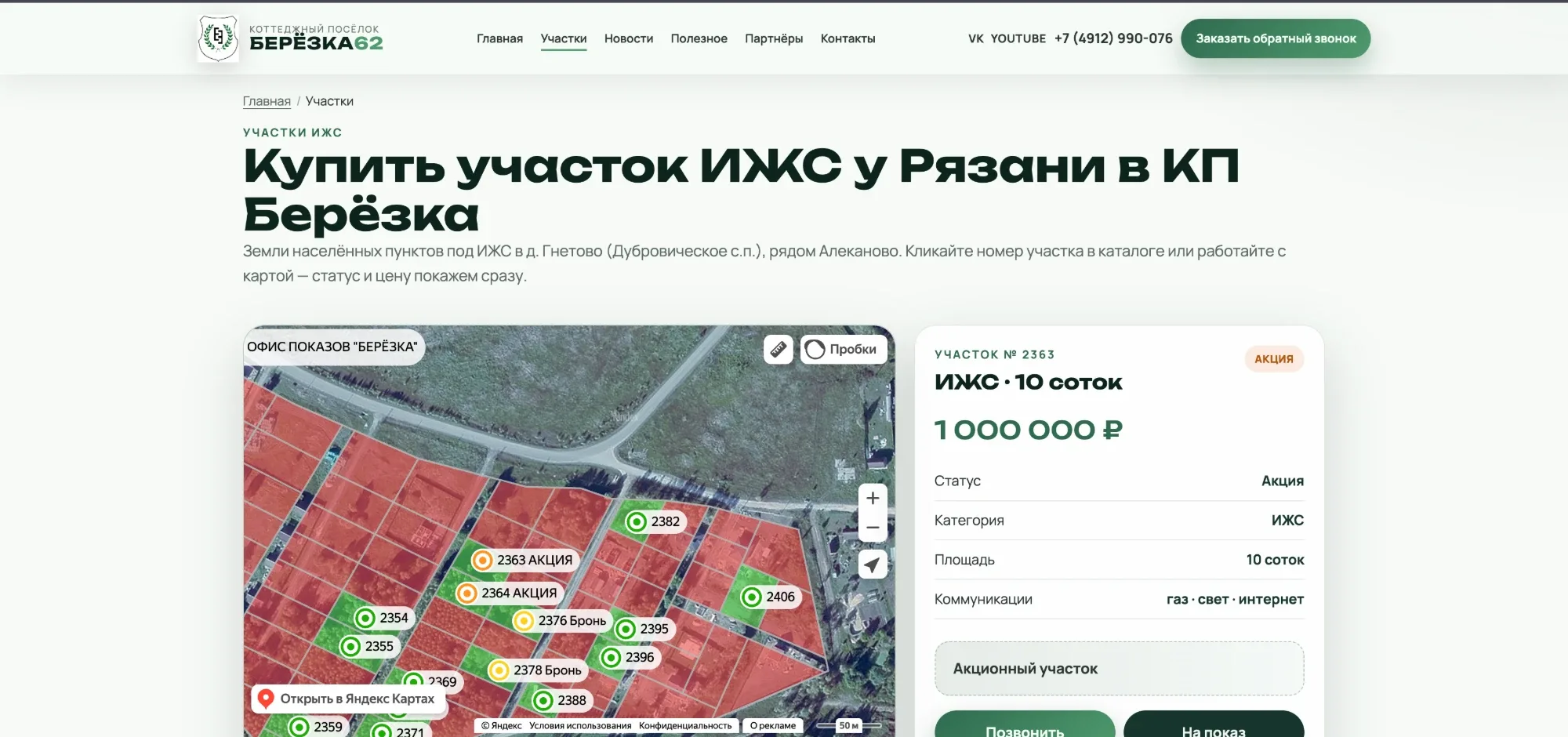Click the geolocation arrow button on map

(x=873, y=565)
